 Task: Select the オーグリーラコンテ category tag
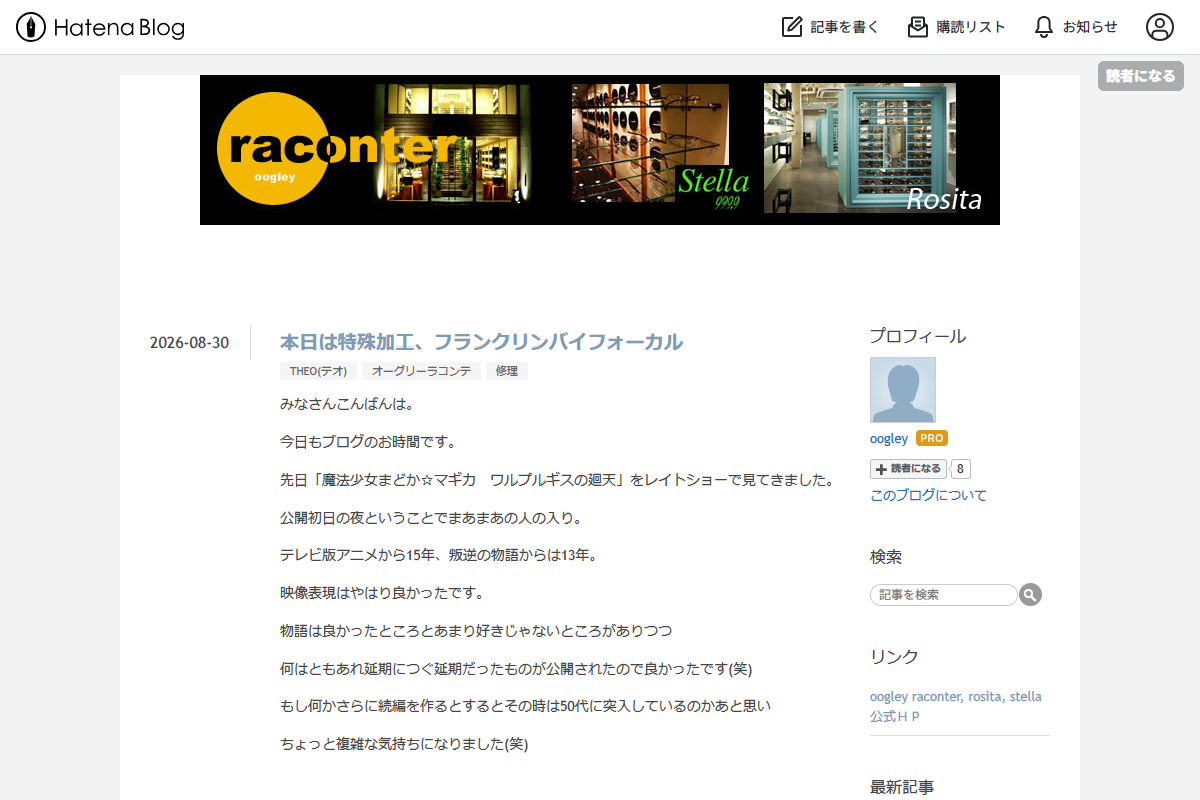point(421,371)
